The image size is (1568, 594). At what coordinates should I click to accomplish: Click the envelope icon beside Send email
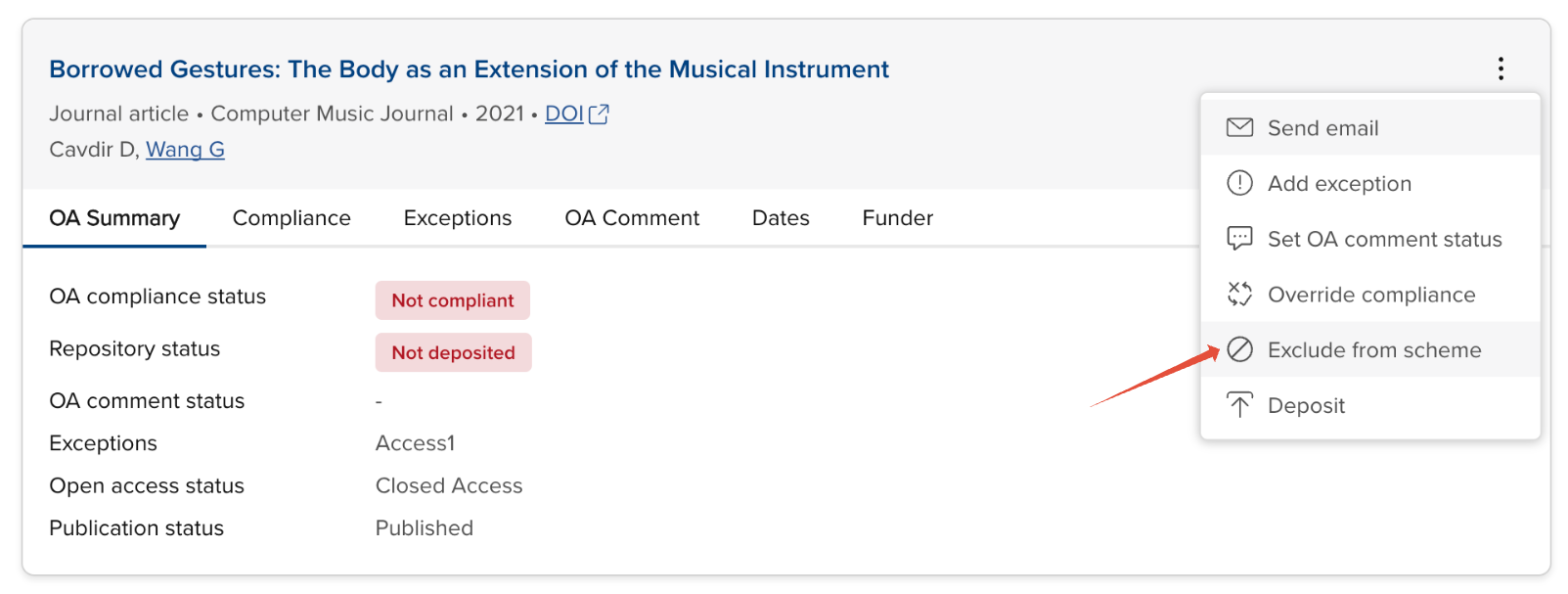pyautogui.click(x=1239, y=127)
